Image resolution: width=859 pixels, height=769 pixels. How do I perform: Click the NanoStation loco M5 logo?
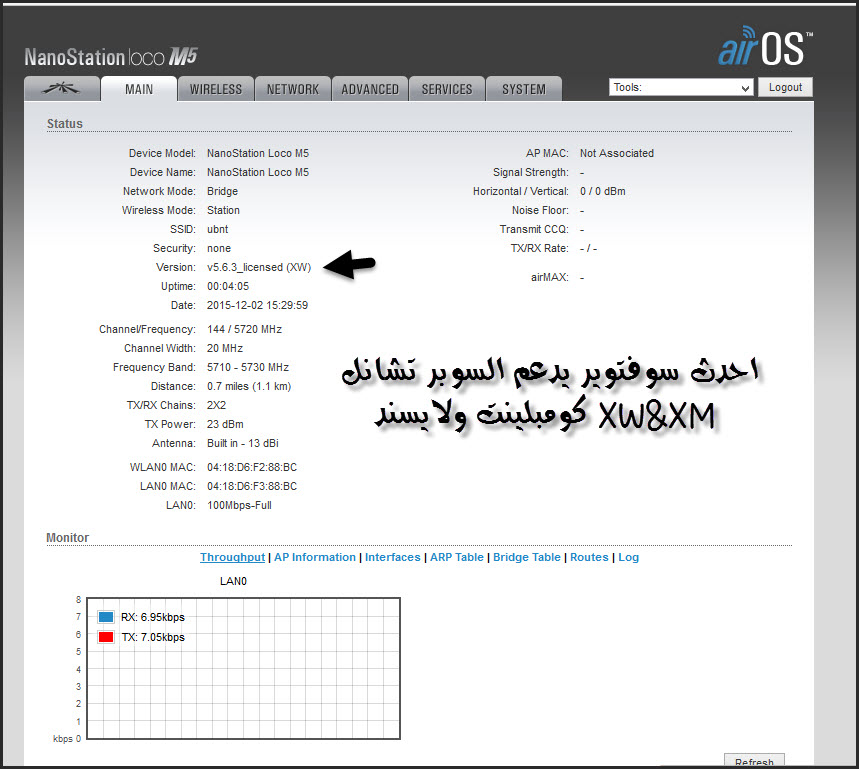click(111, 56)
